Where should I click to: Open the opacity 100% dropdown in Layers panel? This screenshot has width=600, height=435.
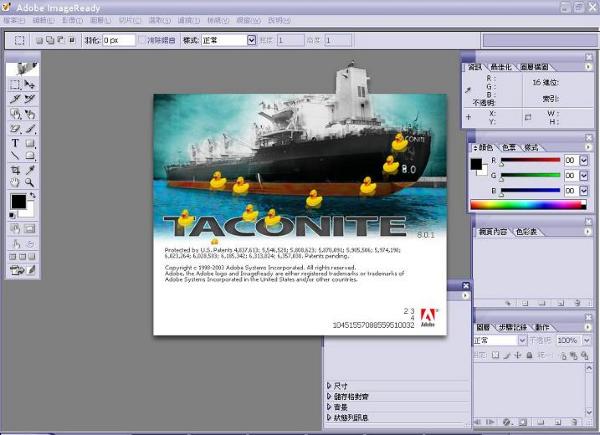pos(586,340)
